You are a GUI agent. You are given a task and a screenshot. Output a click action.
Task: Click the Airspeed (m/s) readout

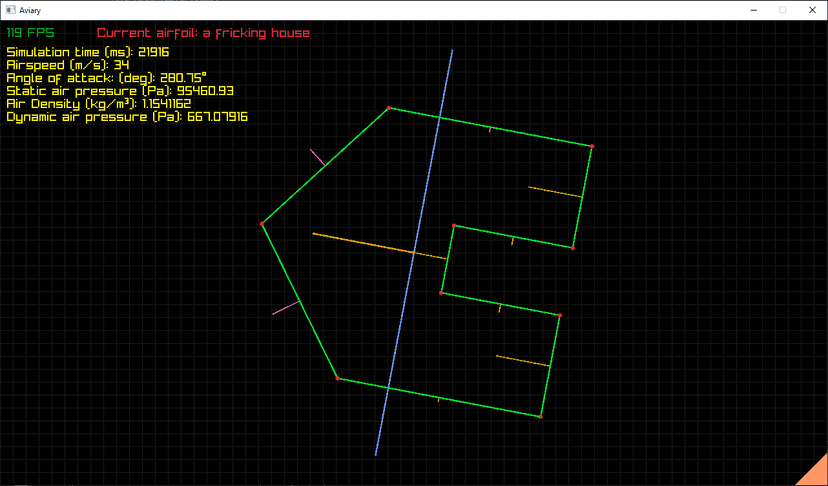pos(68,65)
